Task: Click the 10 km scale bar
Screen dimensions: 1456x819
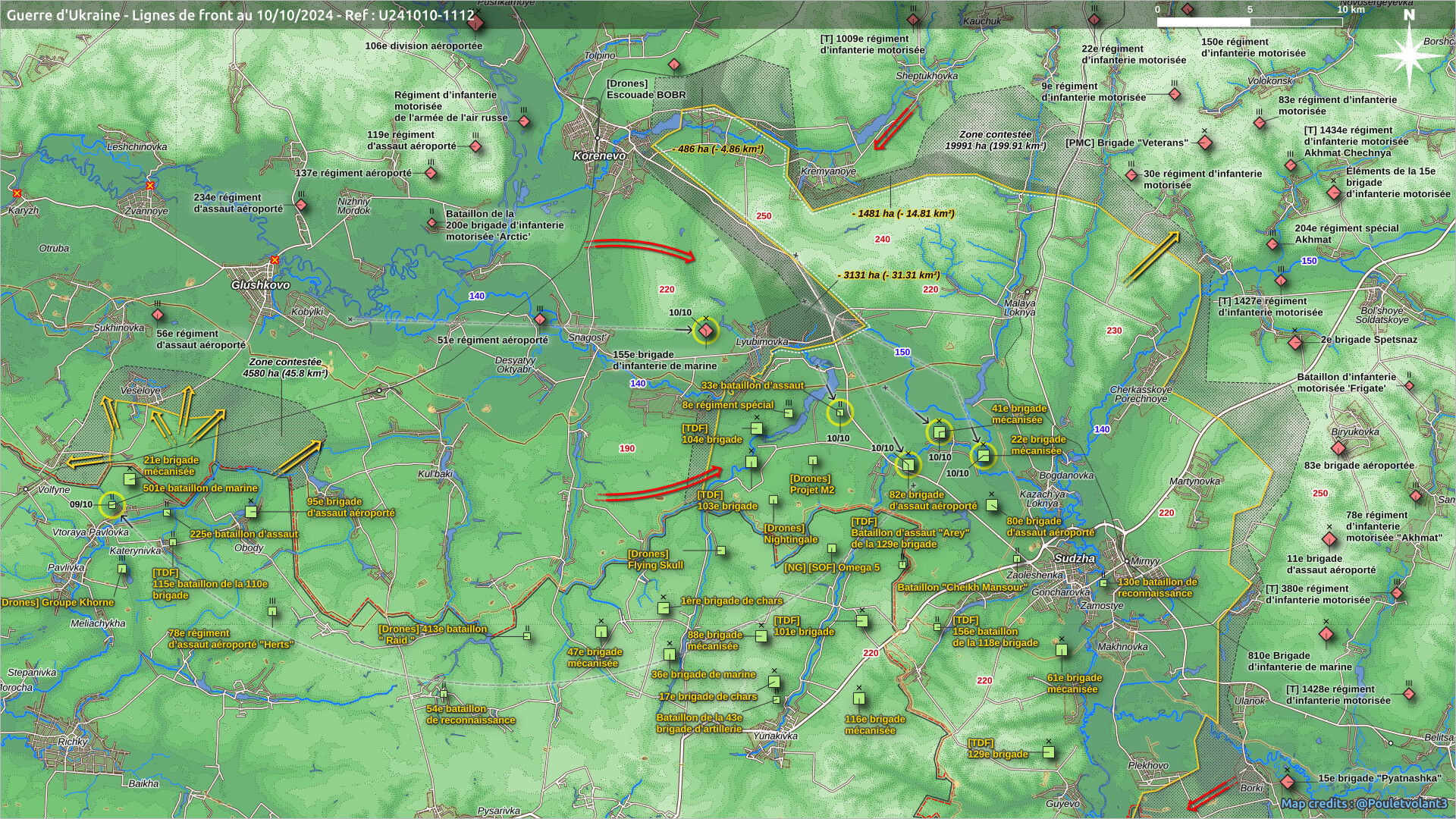Action: pyautogui.click(x=1249, y=22)
